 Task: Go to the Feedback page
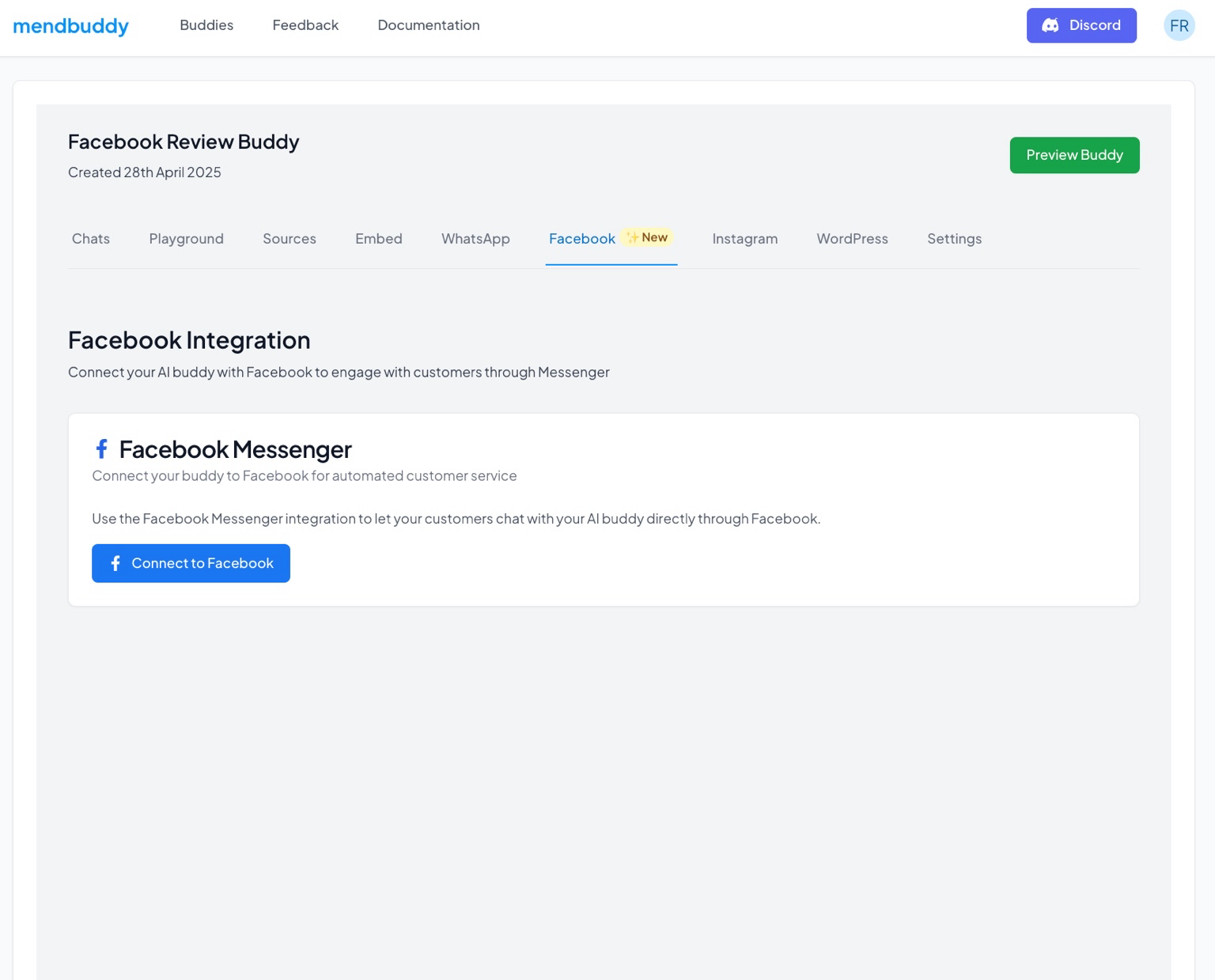point(305,25)
